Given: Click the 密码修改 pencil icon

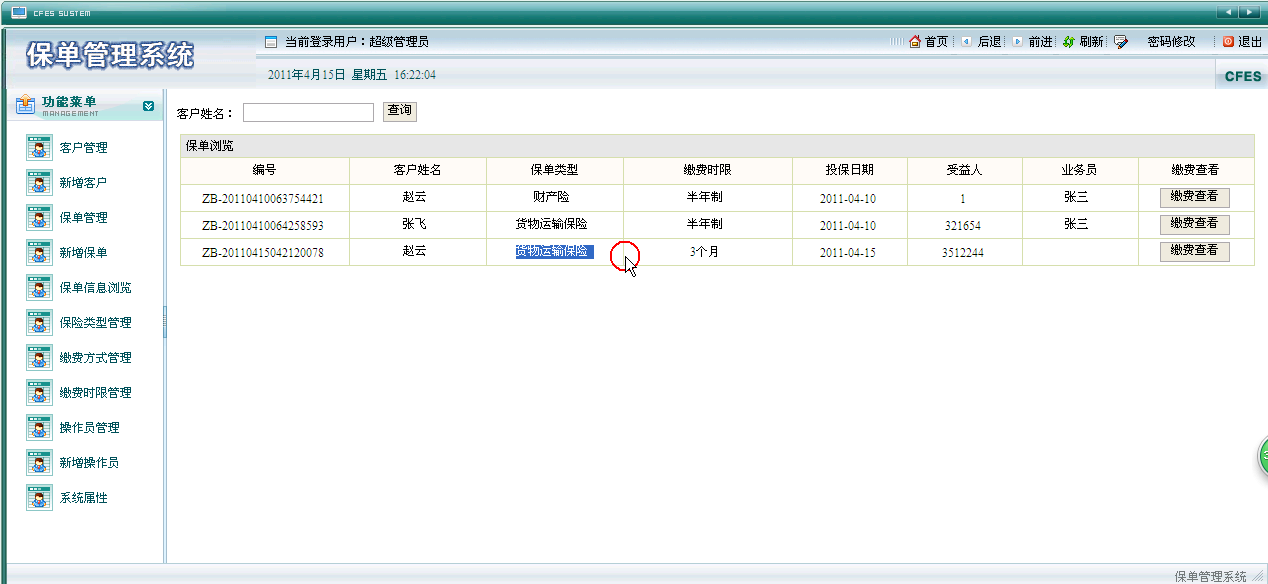Looking at the screenshot, I should [x=1121, y=42].
